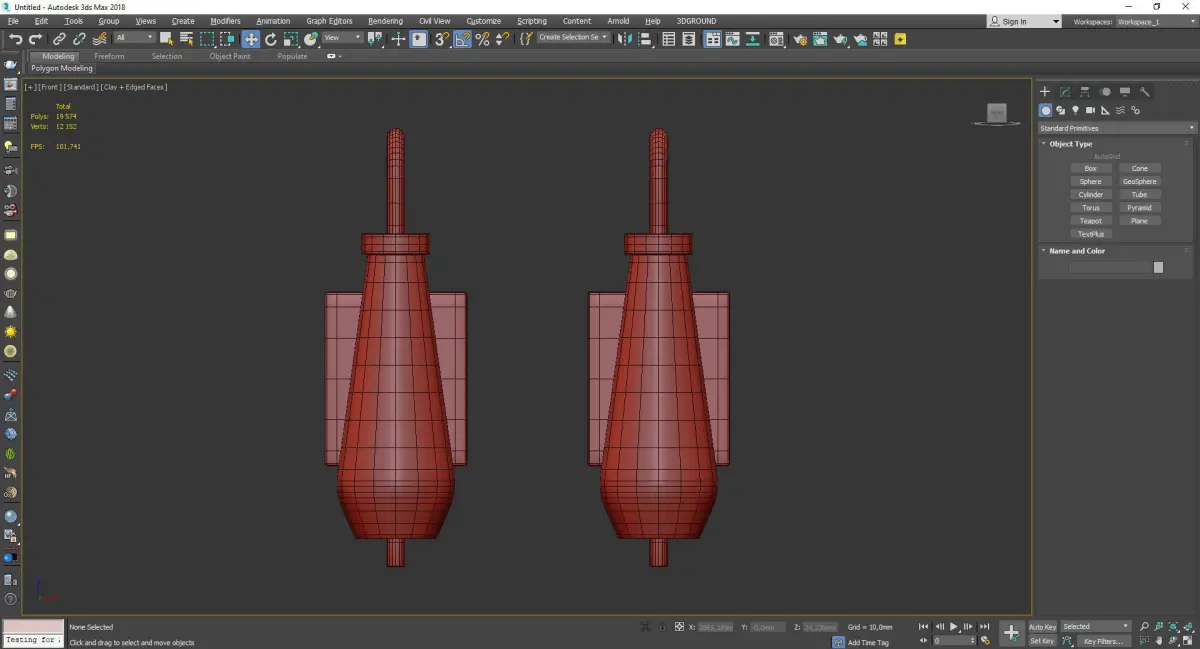
Task: Open Select by Name dialog icon
Action: (x=186, y=39)
